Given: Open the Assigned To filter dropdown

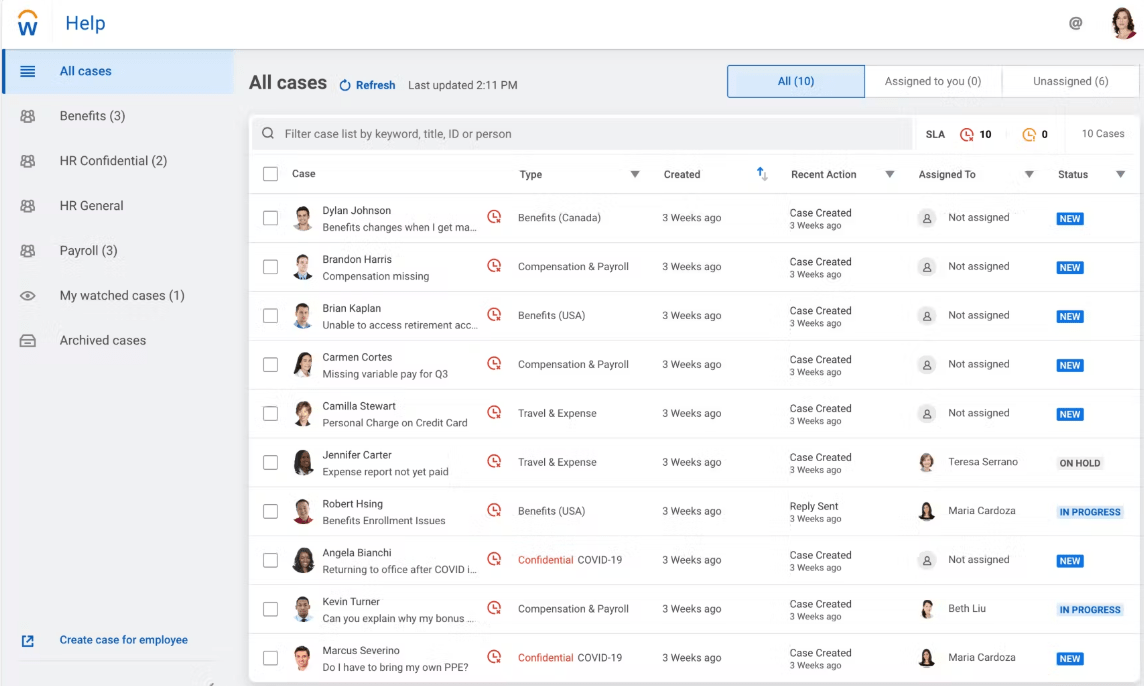Looking at the screenshot, I should point(1029,174).
